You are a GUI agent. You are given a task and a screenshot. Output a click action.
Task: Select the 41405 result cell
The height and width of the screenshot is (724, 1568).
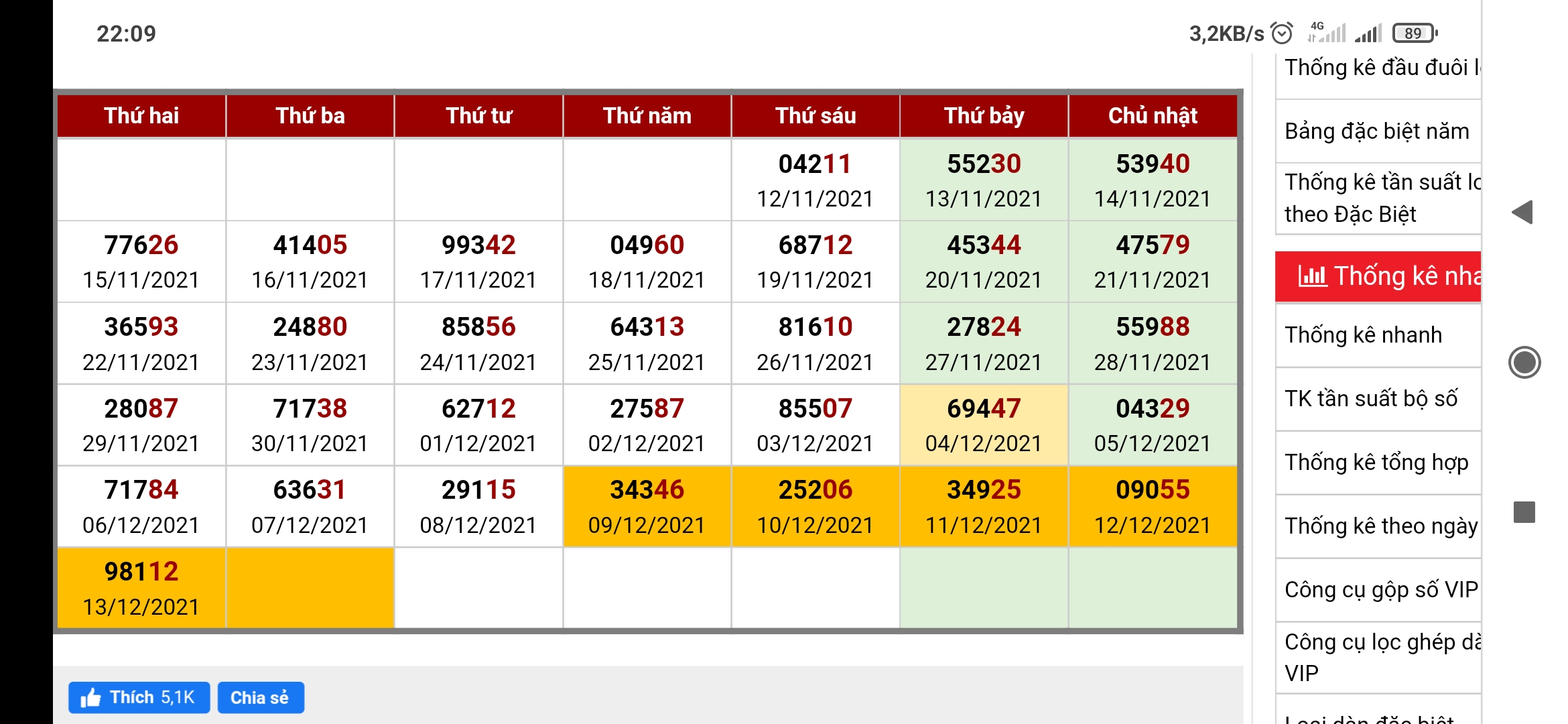[x=310, y=261]
